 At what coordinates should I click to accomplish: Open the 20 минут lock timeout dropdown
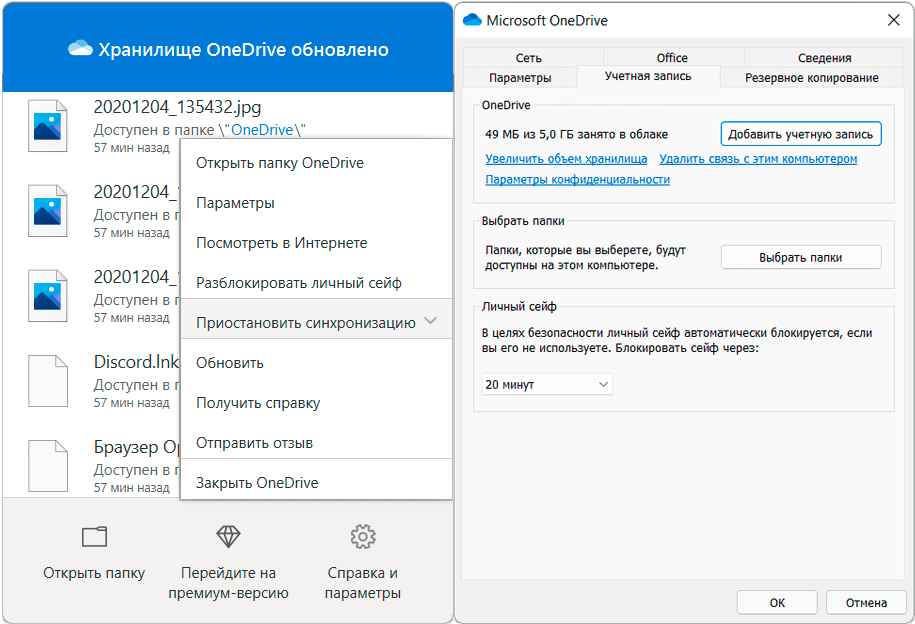(547, 384)
